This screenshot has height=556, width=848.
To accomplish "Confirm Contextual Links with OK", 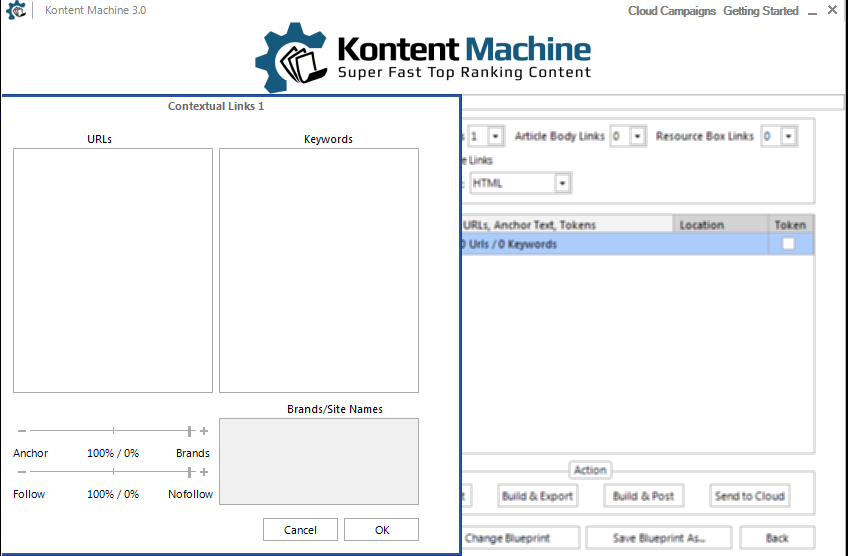I will click(381, 529).
